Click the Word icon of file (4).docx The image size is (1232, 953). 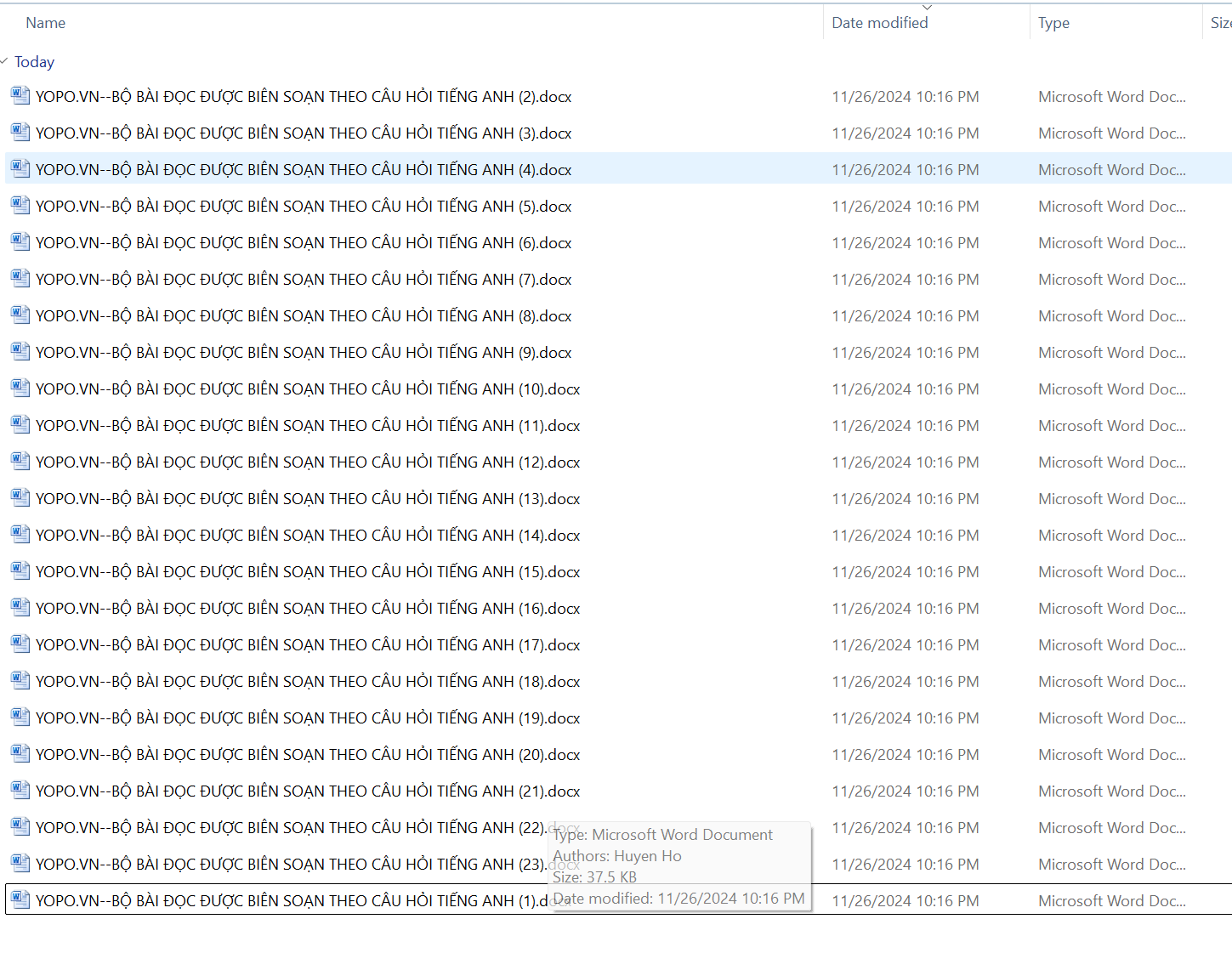[20, 168]
